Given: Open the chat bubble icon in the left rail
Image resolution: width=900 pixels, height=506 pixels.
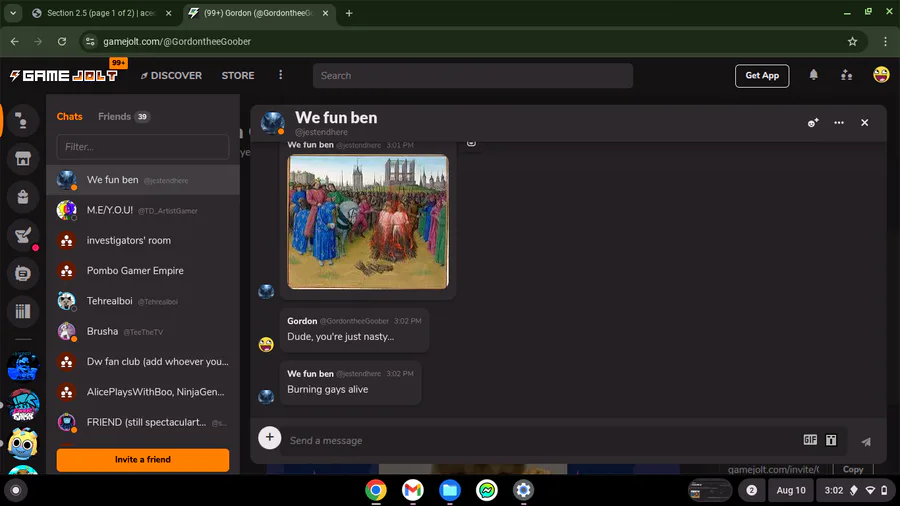Looking at the screenshot, I should [22, 274].
